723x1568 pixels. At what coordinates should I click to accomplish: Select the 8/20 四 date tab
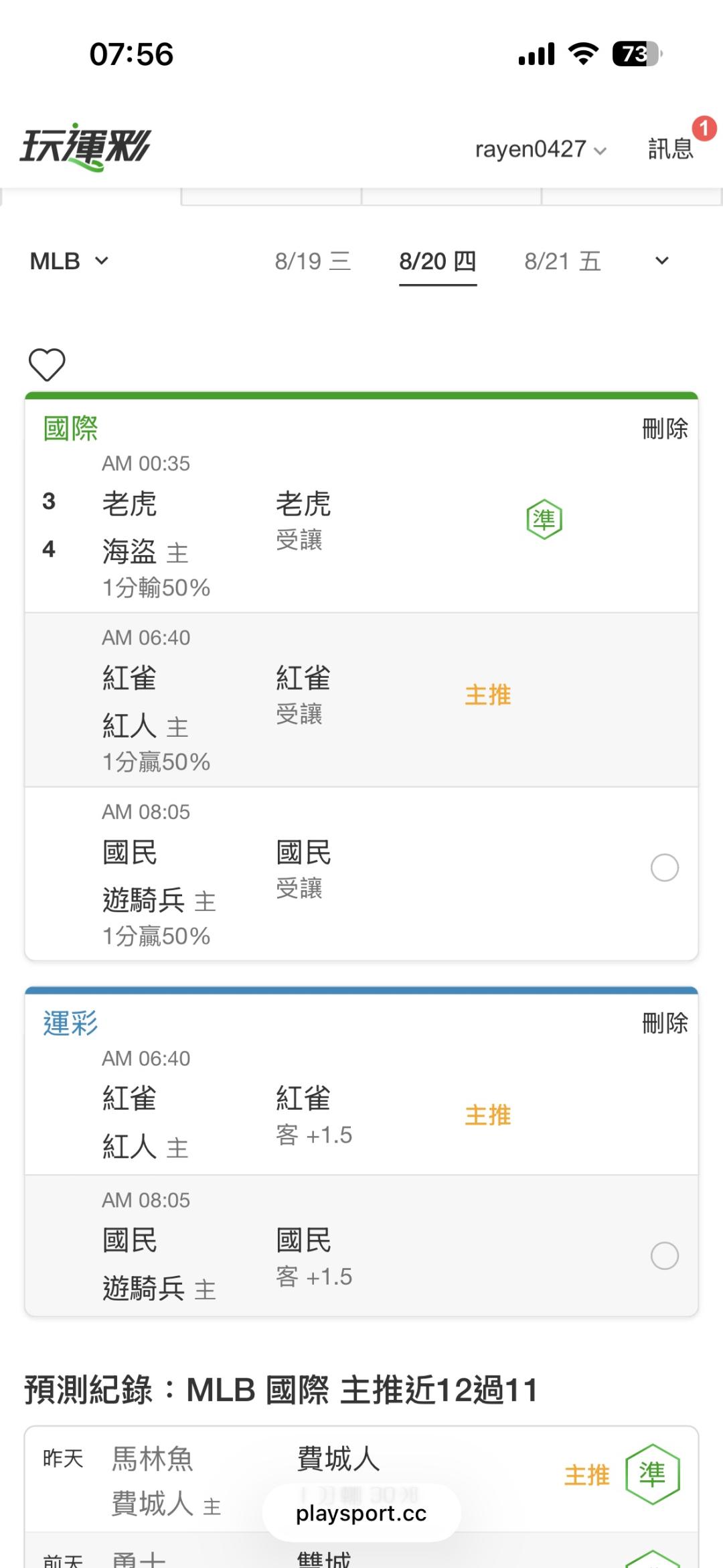pos(438,261)
